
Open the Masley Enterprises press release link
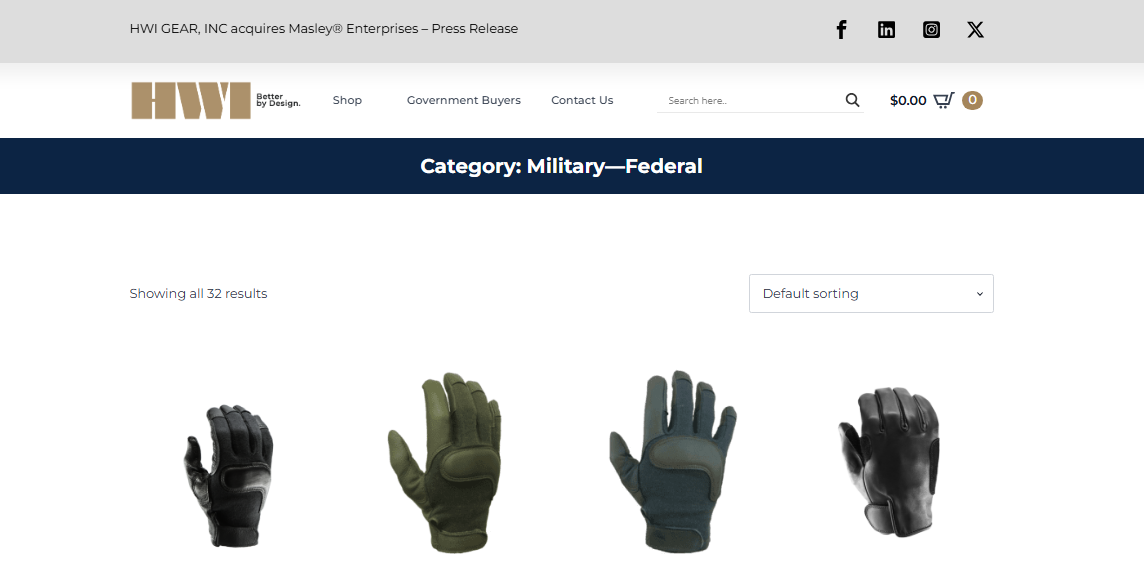[324, 29]
